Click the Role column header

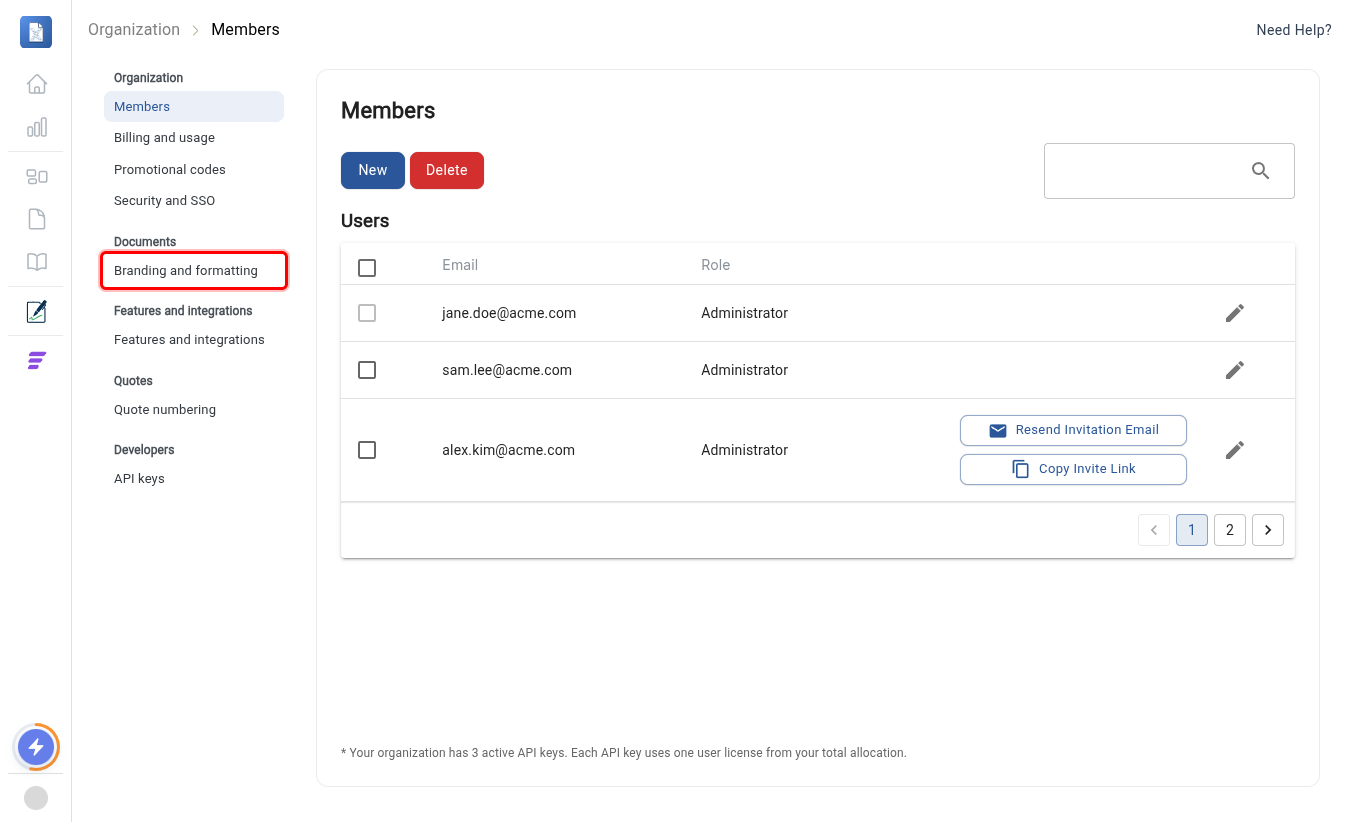pos(716,265)
